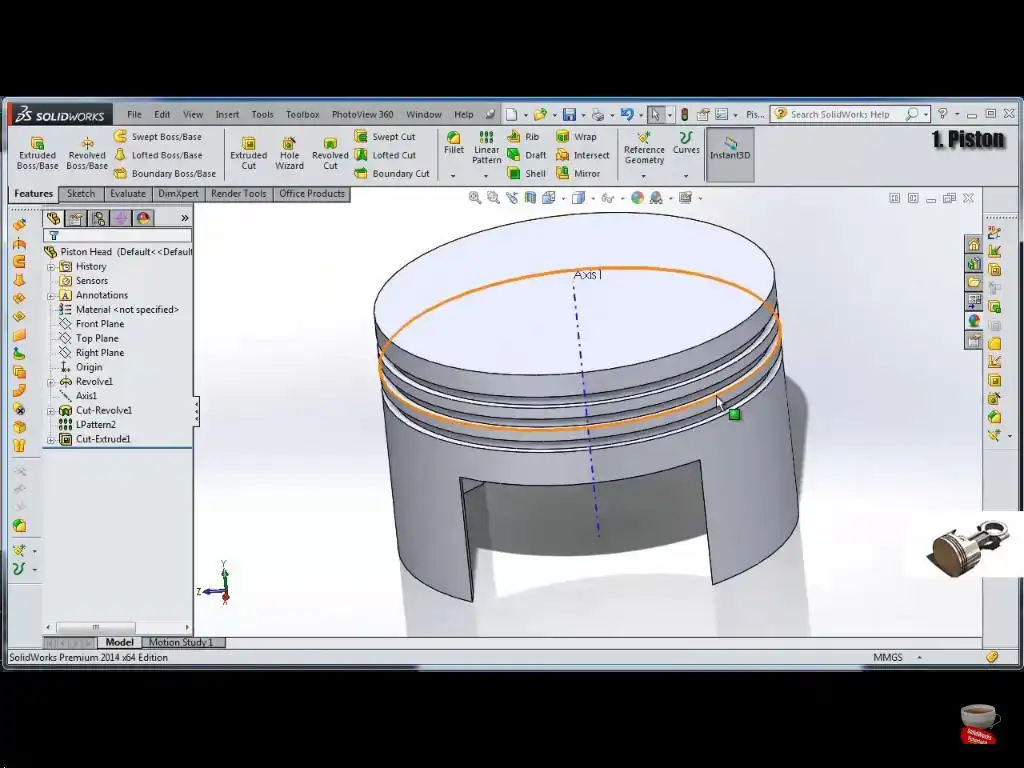Open the PhotoView 360 menu
The height and width of the screenshot is (768, 1024).
point(362,114)
